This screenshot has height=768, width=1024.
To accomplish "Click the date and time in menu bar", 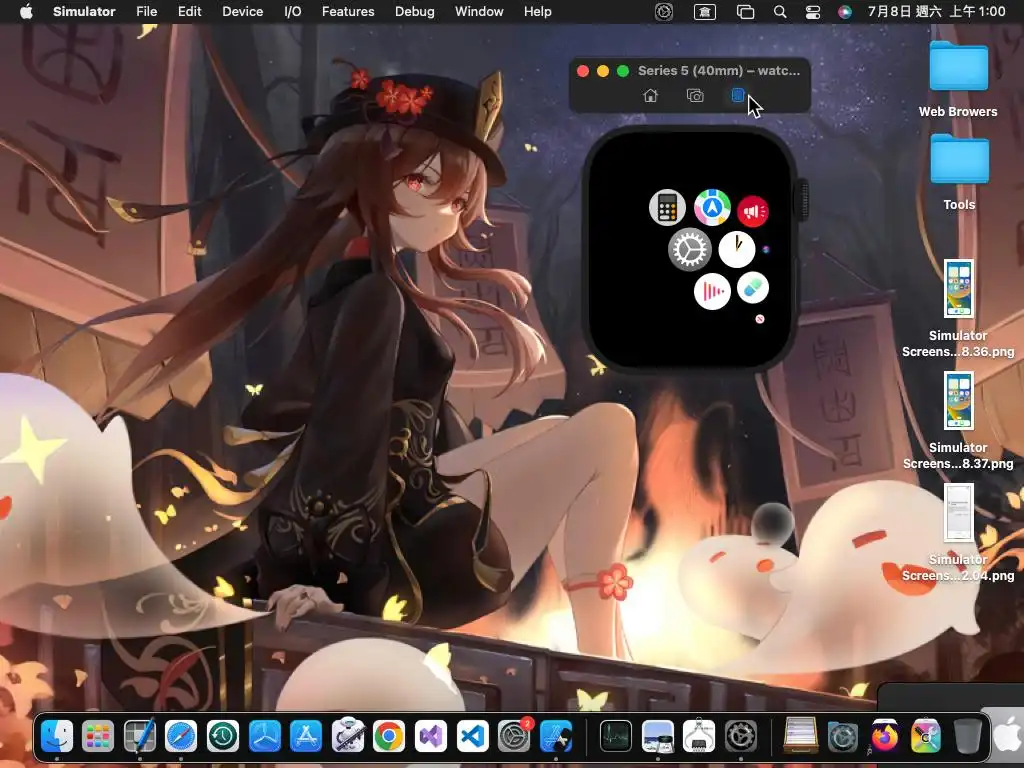I will click(x=936, y=11).
